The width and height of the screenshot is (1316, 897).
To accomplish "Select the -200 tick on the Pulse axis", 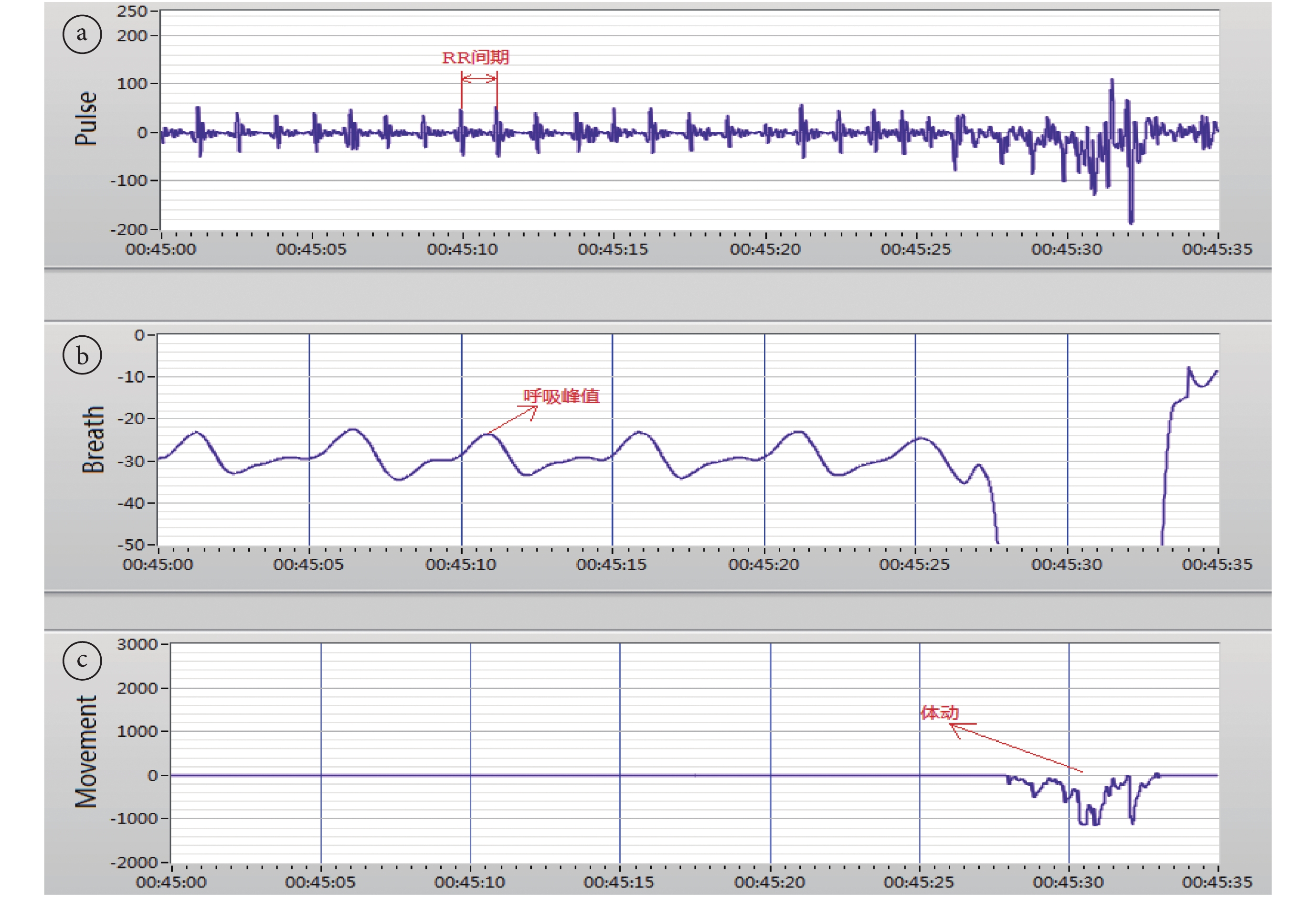I will [x=128, y=229].
